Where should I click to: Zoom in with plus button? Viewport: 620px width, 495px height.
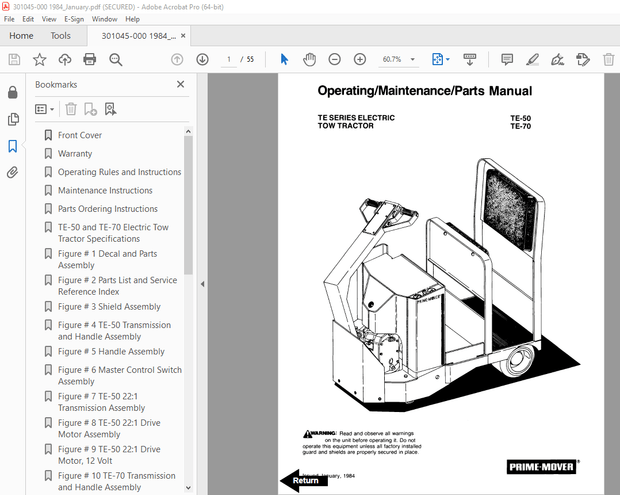(360, 60)
